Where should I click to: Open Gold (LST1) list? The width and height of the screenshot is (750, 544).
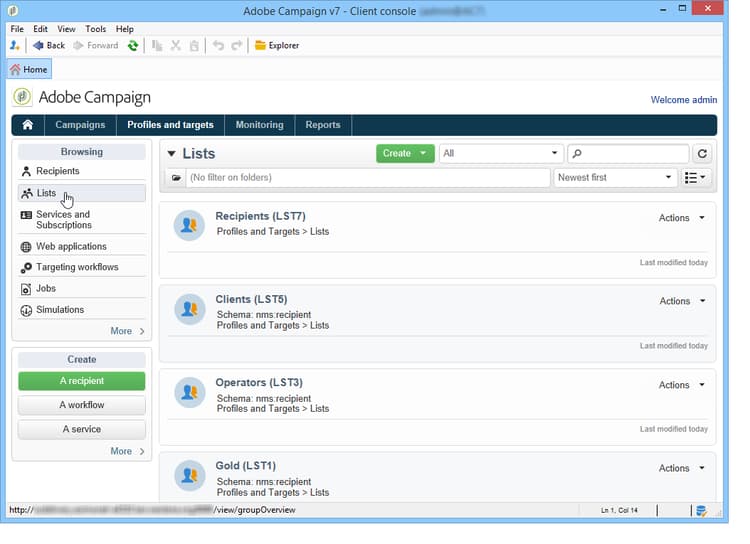click(245, 466)
